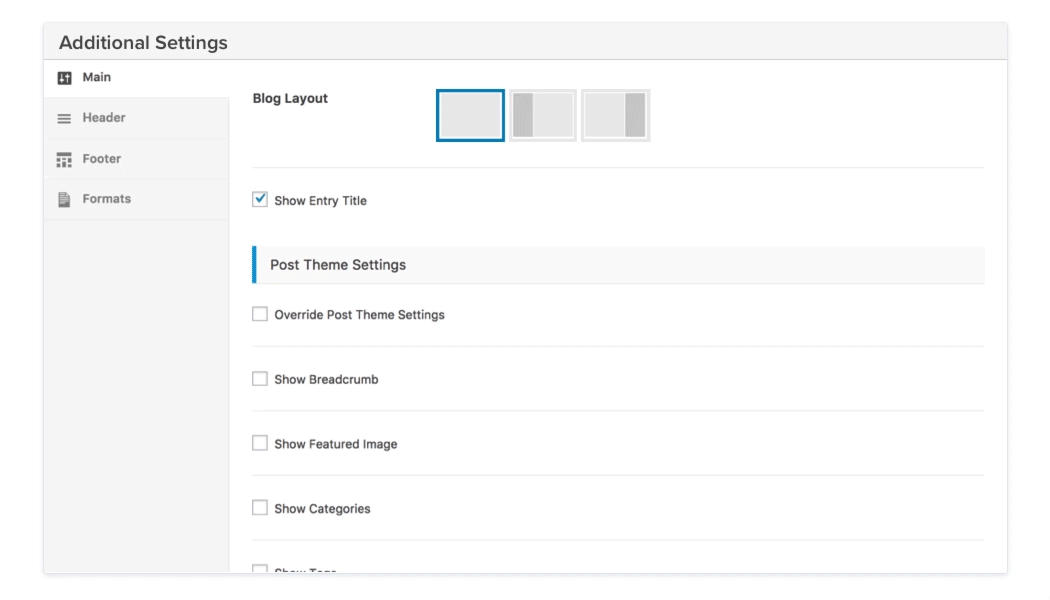
Task: Click the Main tab sliders icon
Action: pos(64,78)
